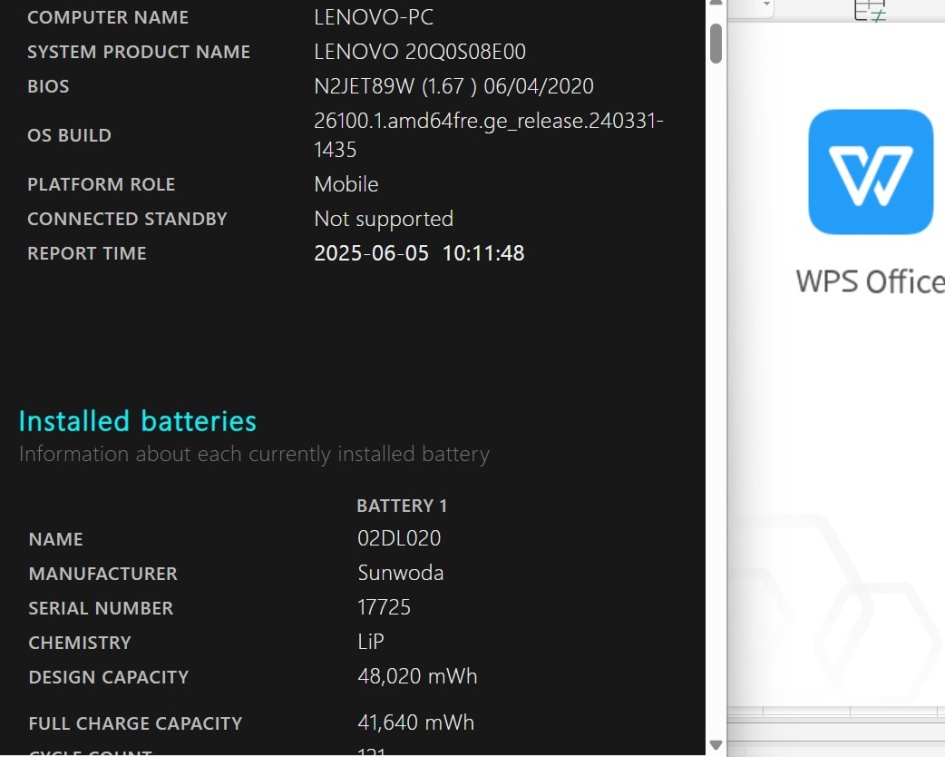This screenshot has width=945, height=757.
Task: Click the 'FULL CHARGE CAPACITY' row label
Action: [x=135, y=723]
